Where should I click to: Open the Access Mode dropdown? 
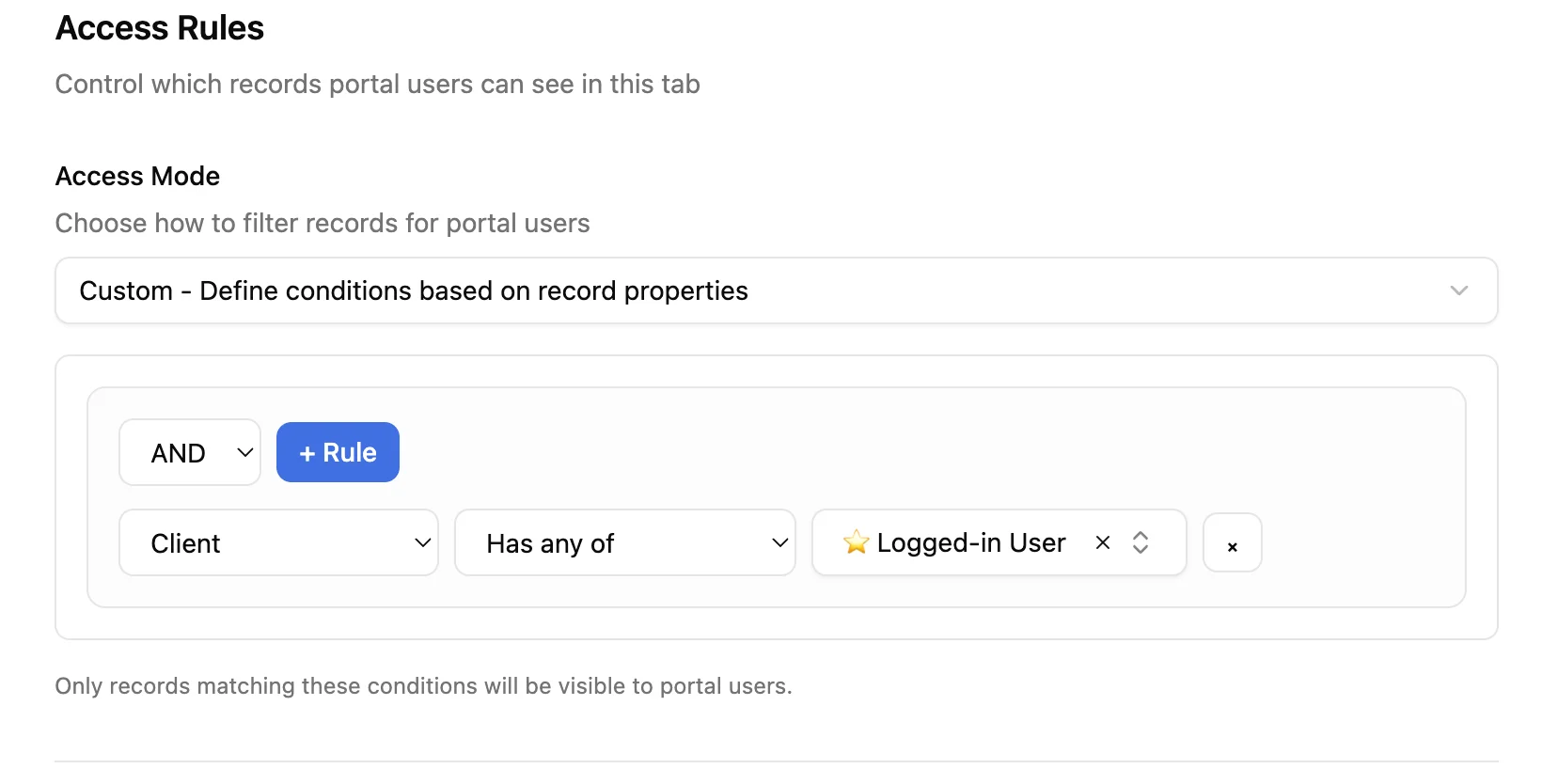(x=776, y=290)
